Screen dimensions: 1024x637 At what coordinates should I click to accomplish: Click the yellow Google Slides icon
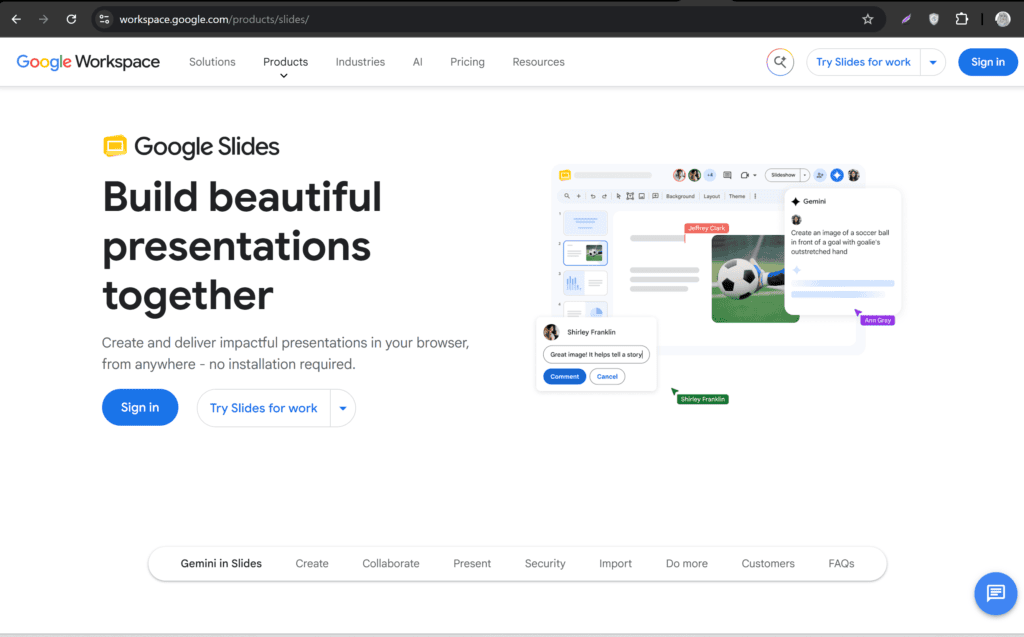[x=115, y=146]
